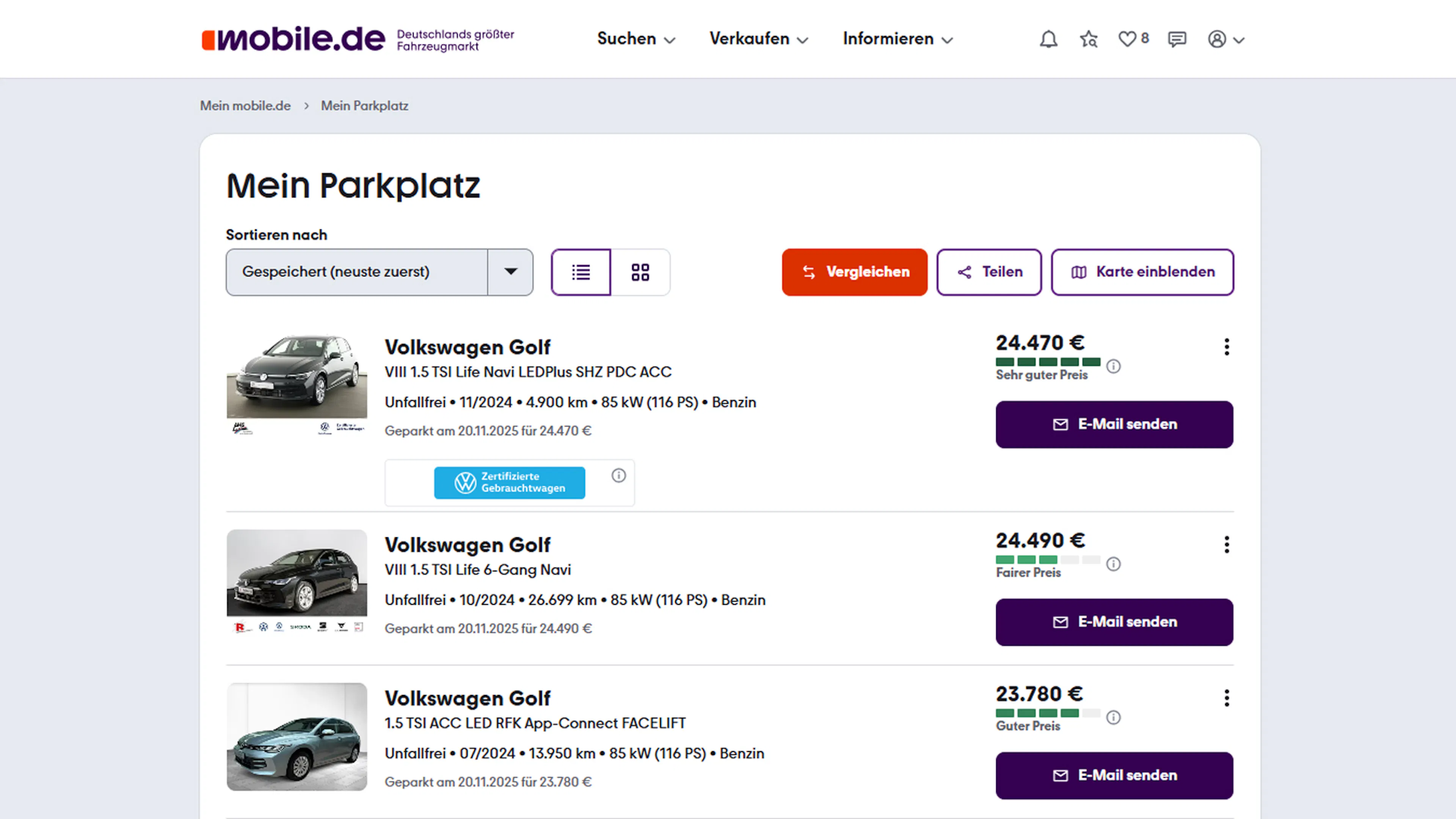Click text 'VIII 1.5 TSI Life 6-Gang Navi'
Image resolution: width=1456 pixels, height=819 pixels.
(478, 570)
